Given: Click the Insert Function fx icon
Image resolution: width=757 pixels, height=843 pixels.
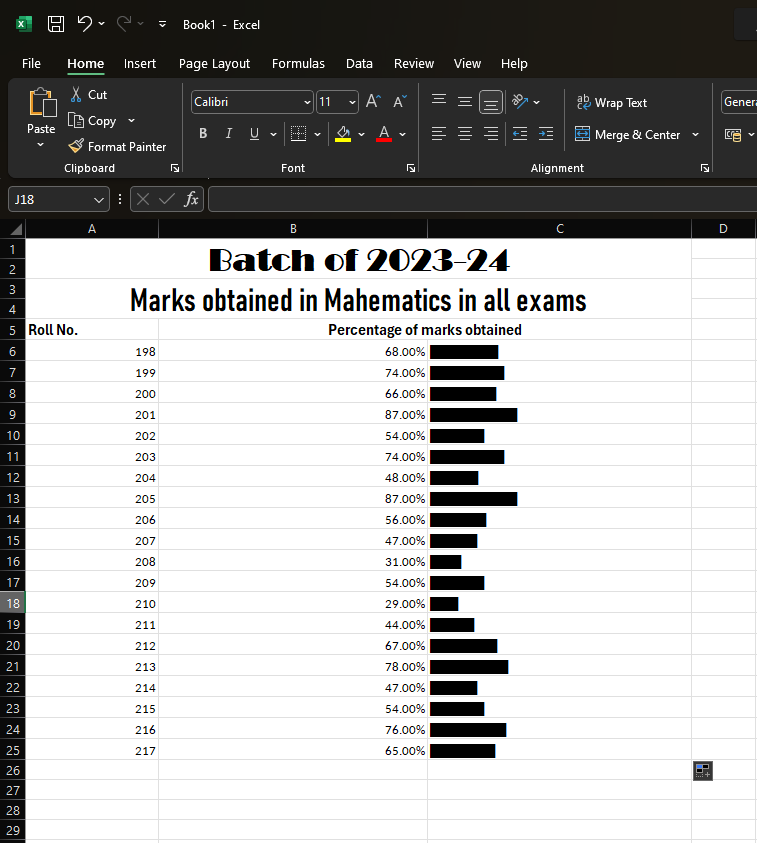Looking at the screenshot, I should 191,199.
